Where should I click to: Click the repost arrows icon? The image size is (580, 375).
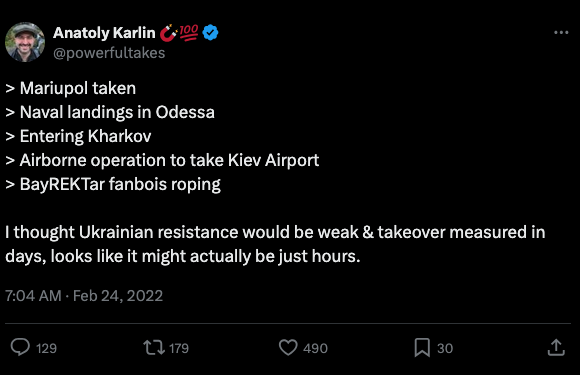154,348
